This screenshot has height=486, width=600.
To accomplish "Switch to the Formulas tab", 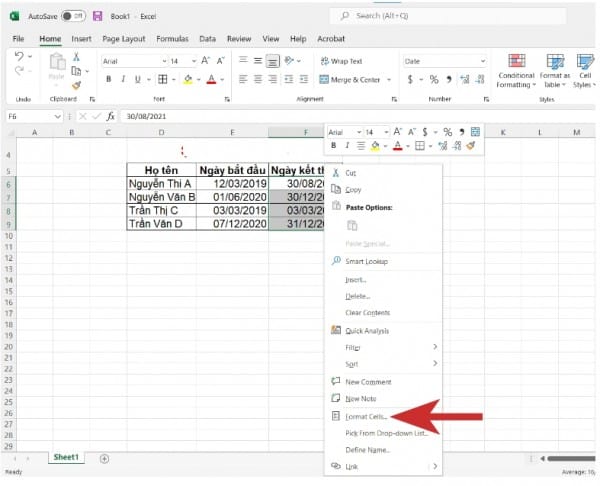I will [172, 39].
